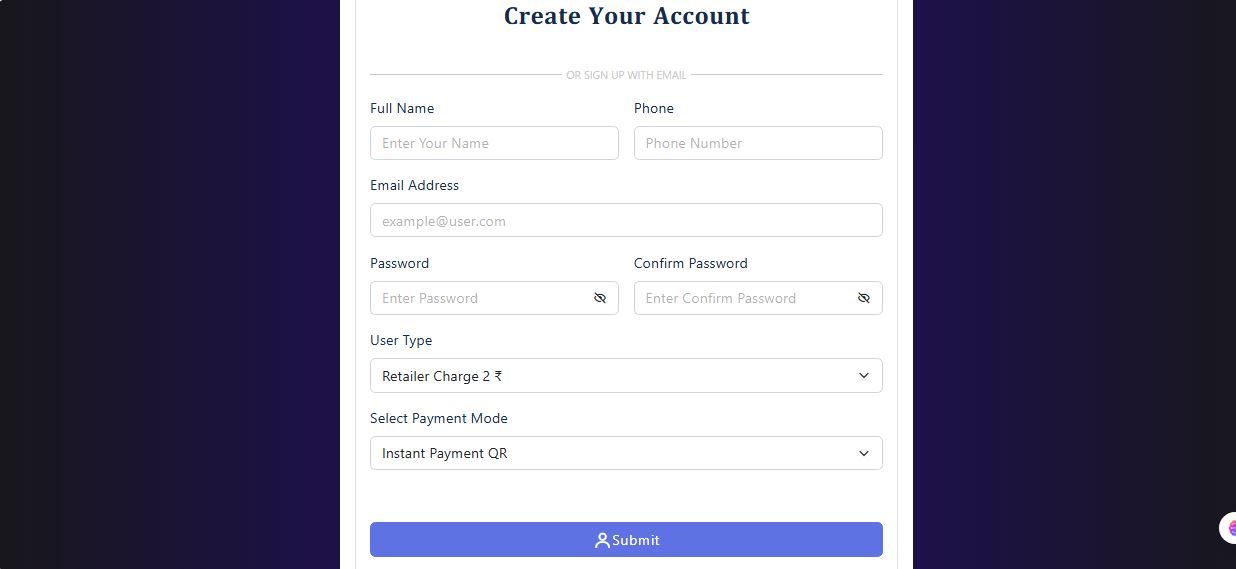
Task: Focus the Enter Password field
Action: 494,298
